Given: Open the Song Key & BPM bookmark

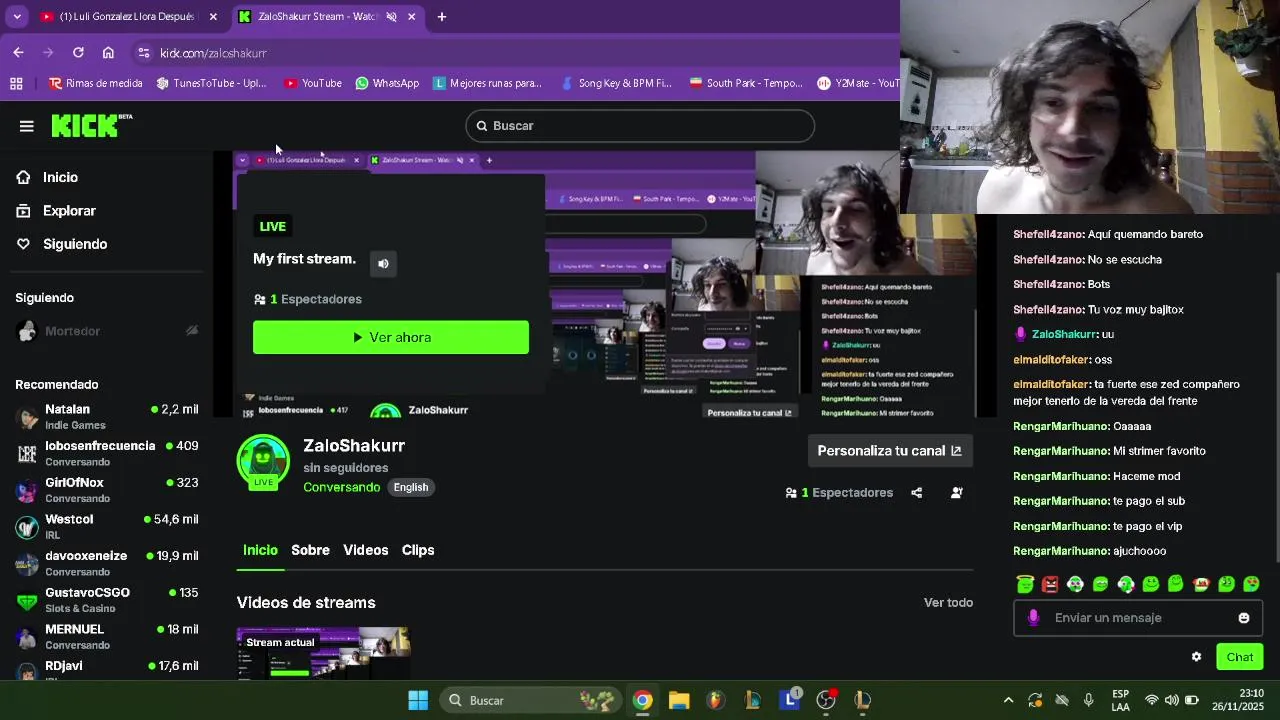Looking at the screenshot, I should 616,83.
